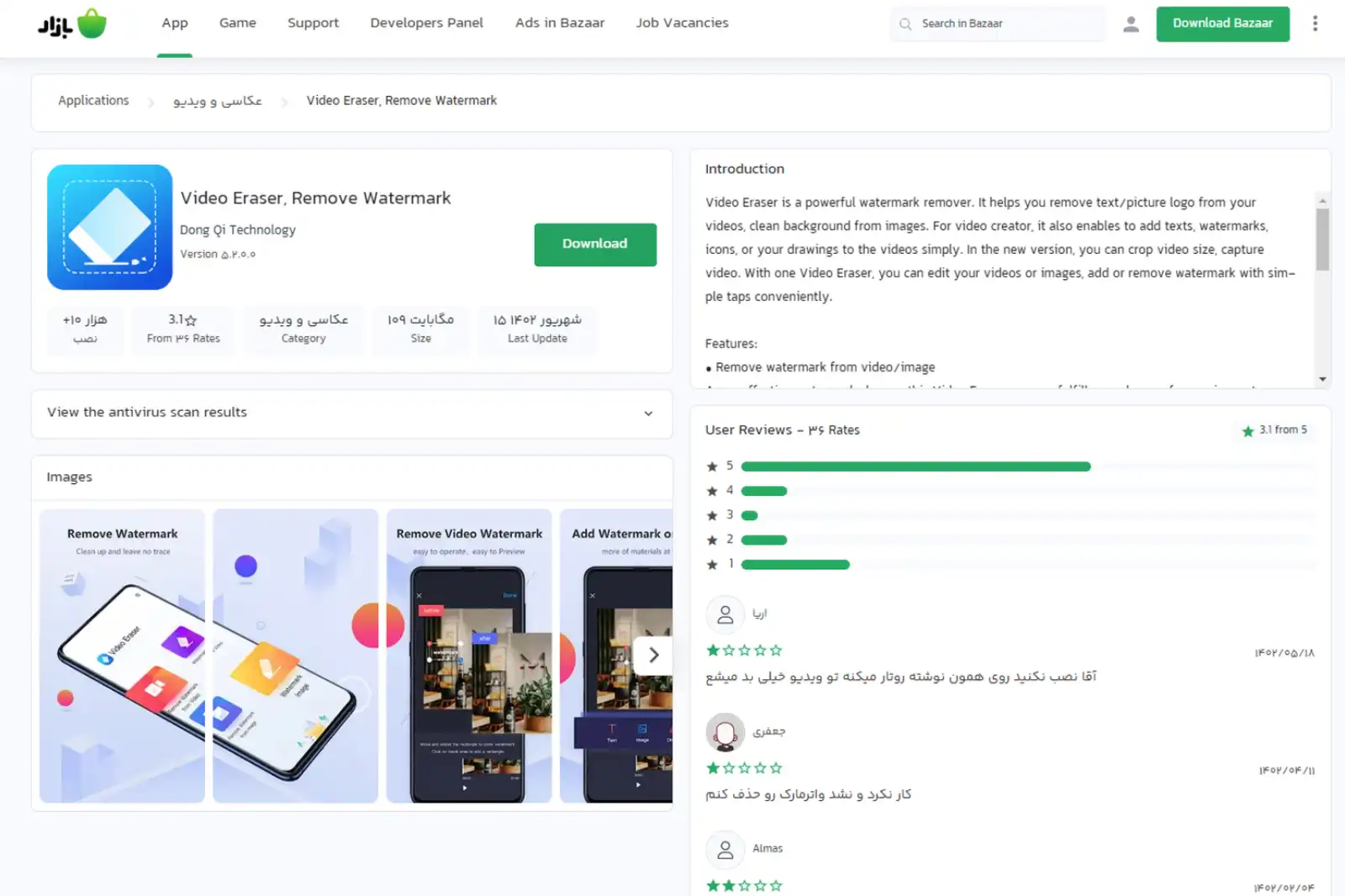
Task: Select Ads in Bazaar in the header
Action: [x=560, y=24]
